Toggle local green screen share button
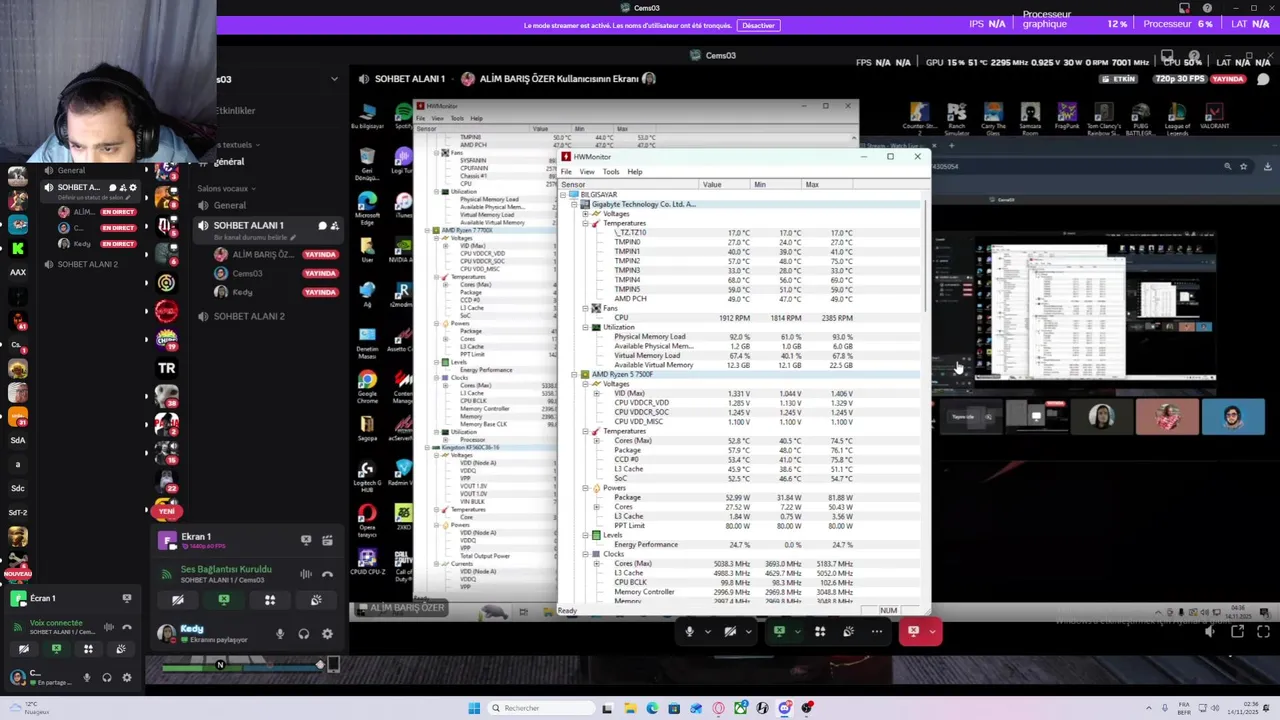The height and width of the screenshot is (720, 1280). click(x=56, y=649)
